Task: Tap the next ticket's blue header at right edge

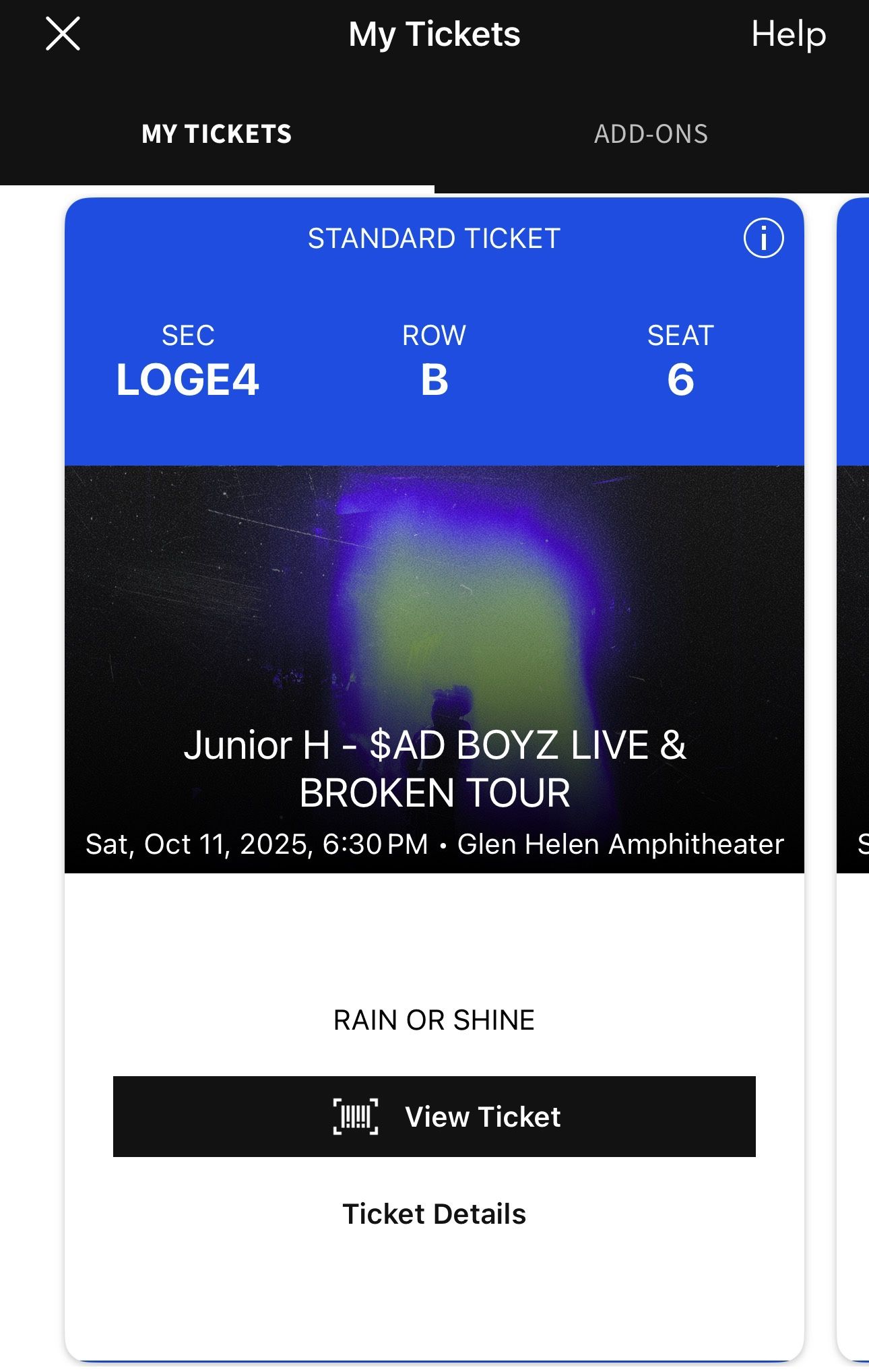Action: 854,330
